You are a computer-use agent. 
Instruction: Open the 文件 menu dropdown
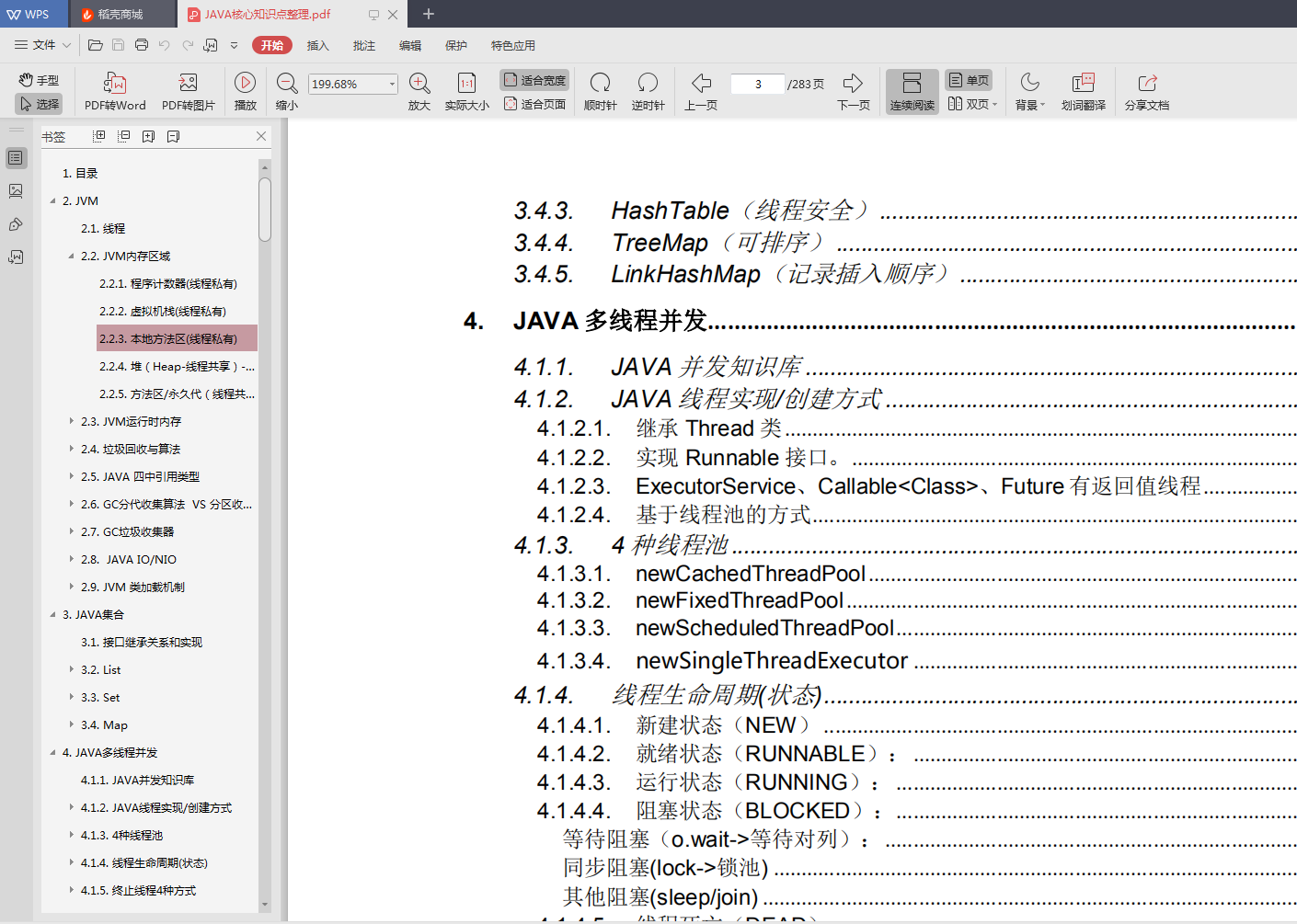[x=43, y=45]
